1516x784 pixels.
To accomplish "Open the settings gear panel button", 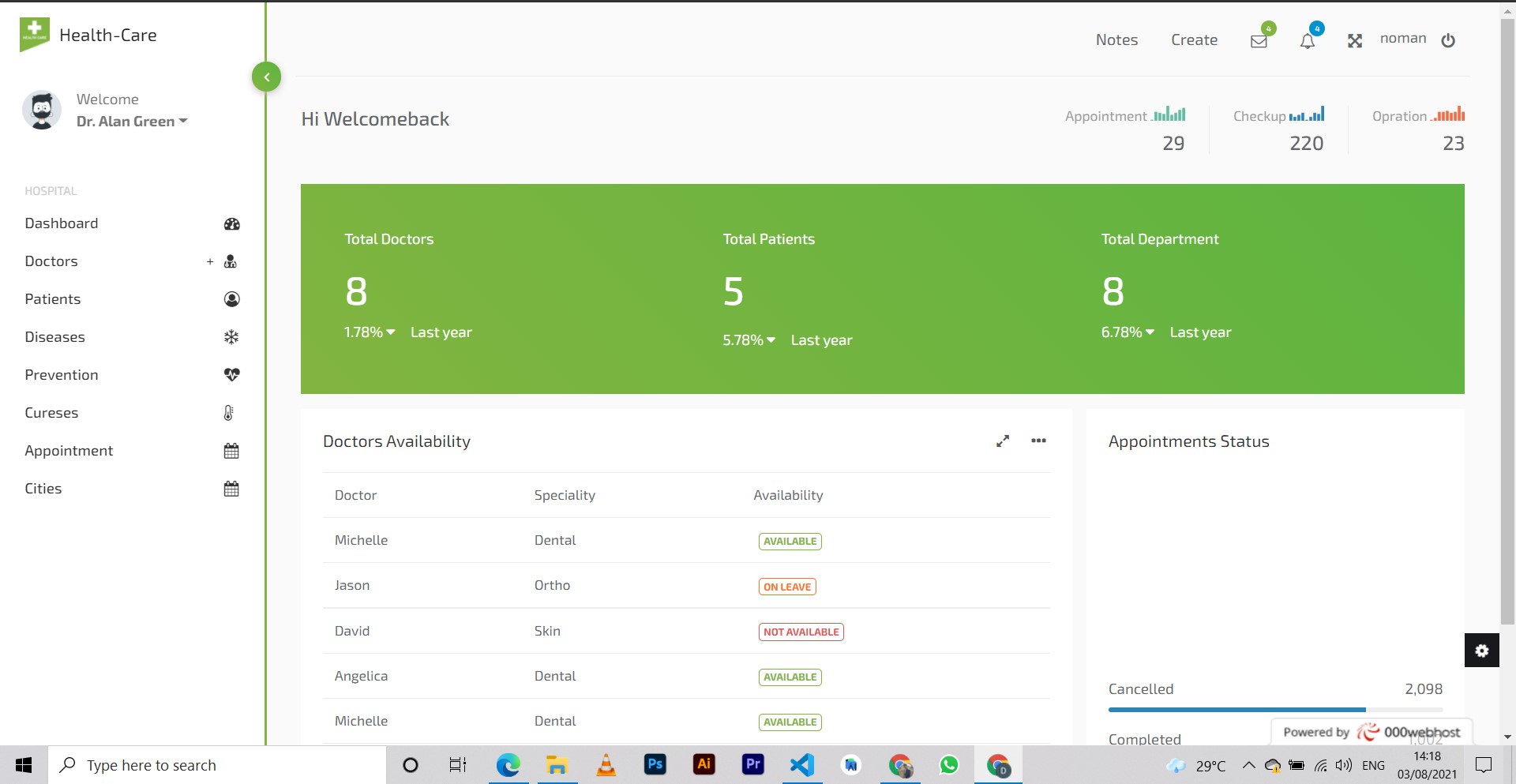I will 1481,651.
